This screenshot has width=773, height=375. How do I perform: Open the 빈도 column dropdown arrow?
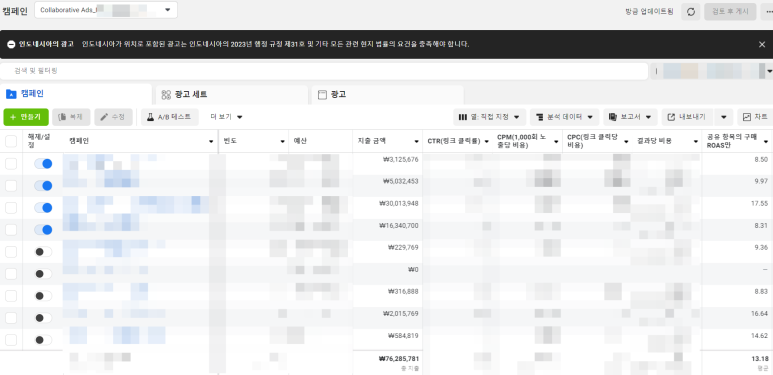[282, 141]
